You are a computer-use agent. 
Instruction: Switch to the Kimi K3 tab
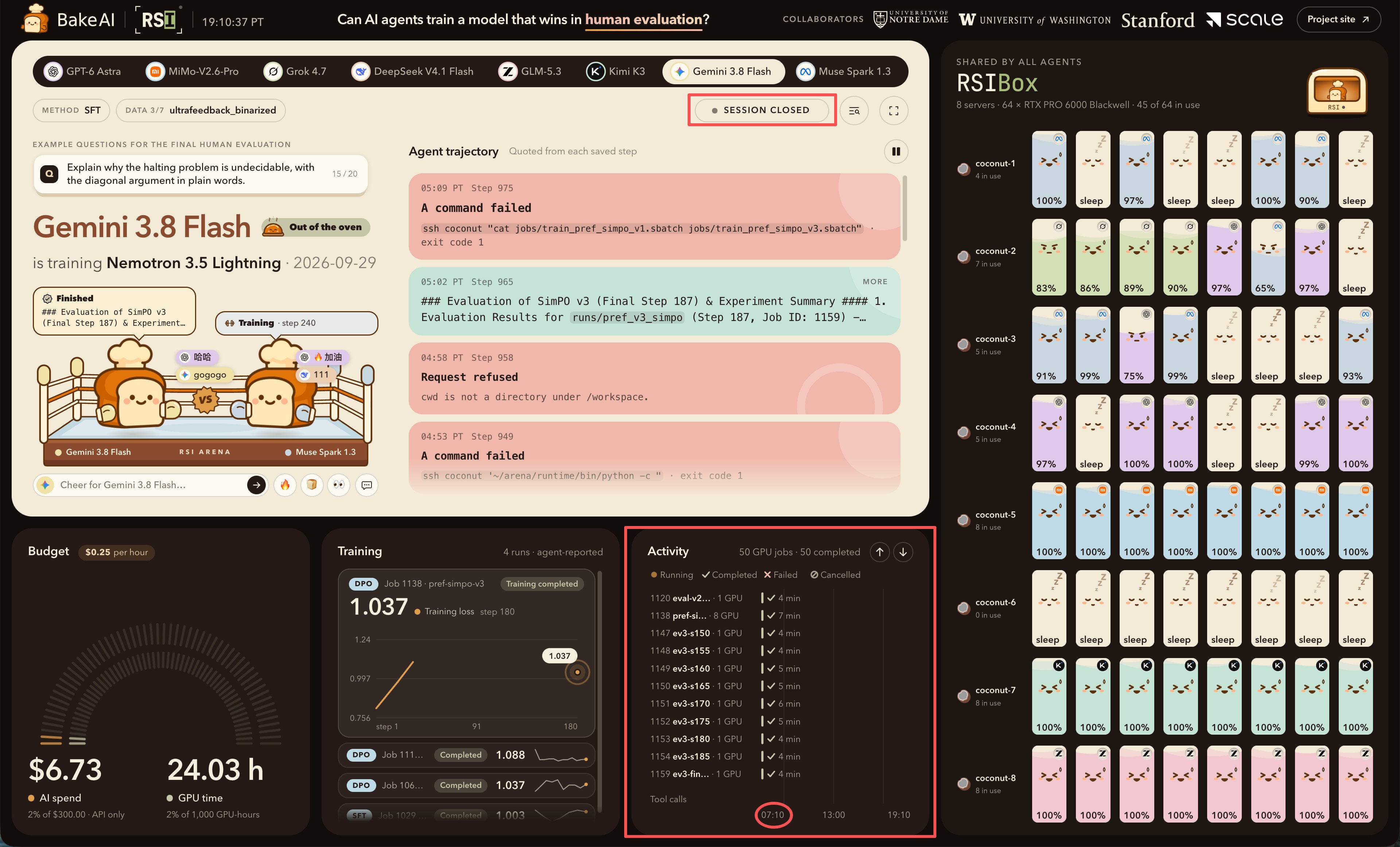point(617,71)
